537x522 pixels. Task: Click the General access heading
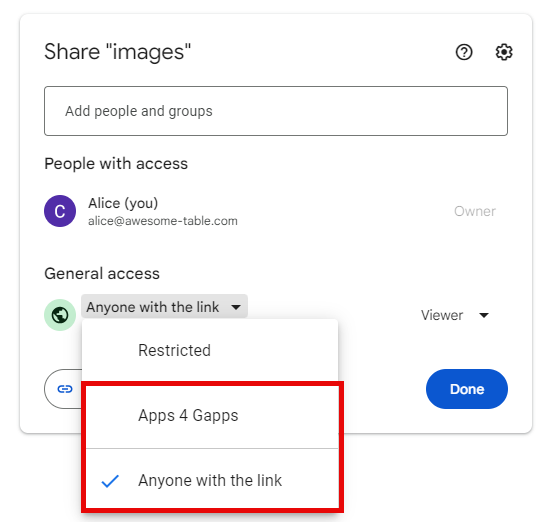tap(102, 274)
